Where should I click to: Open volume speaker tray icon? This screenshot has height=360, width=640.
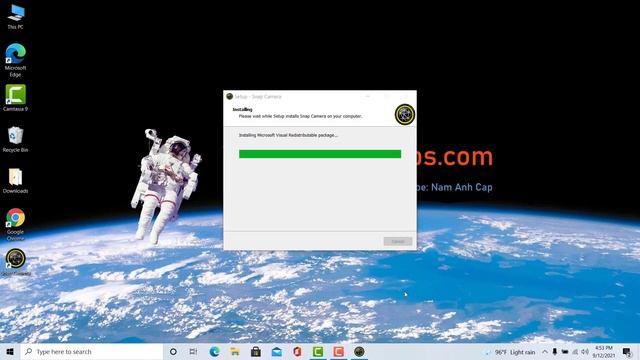click(x=585, y=352)
